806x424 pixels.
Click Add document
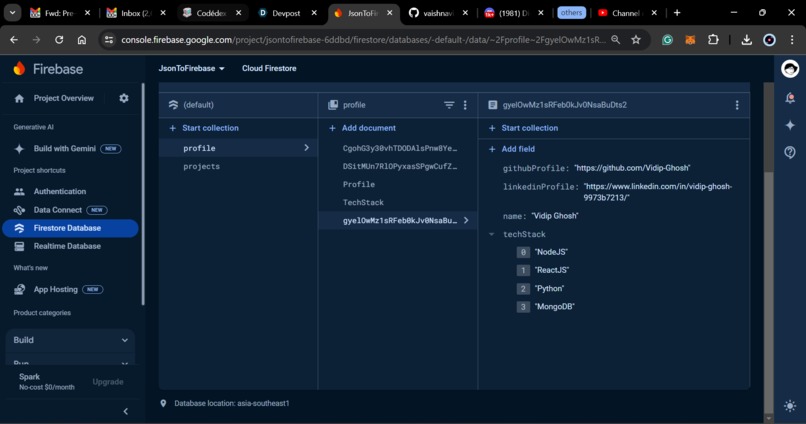coord(362,128)
